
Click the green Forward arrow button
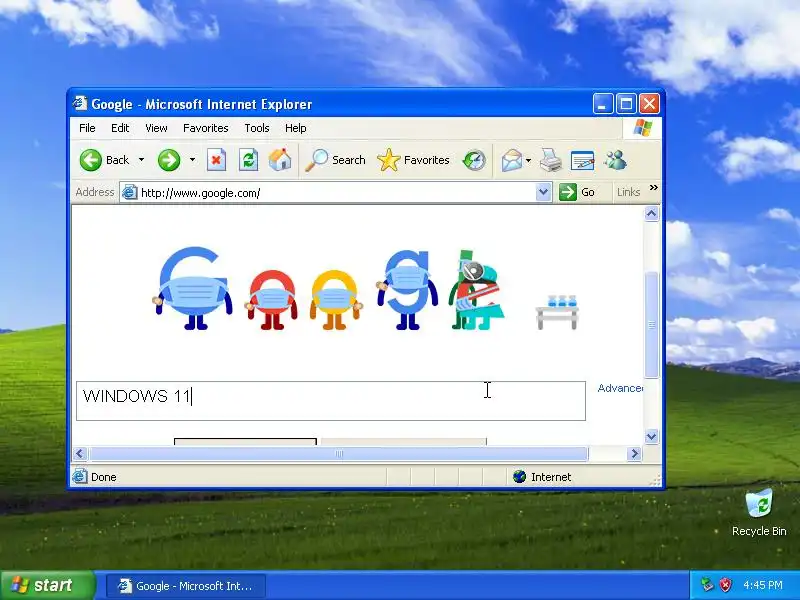coord(169,160)
